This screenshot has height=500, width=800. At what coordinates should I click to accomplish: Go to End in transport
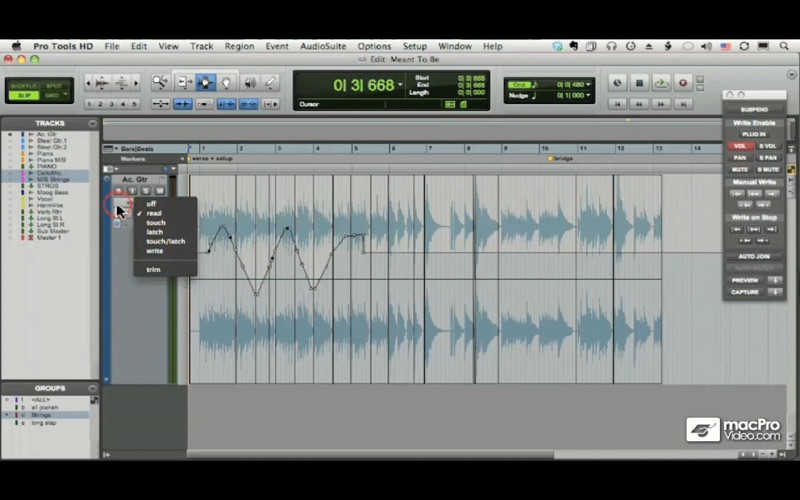(x=683, y=104)
